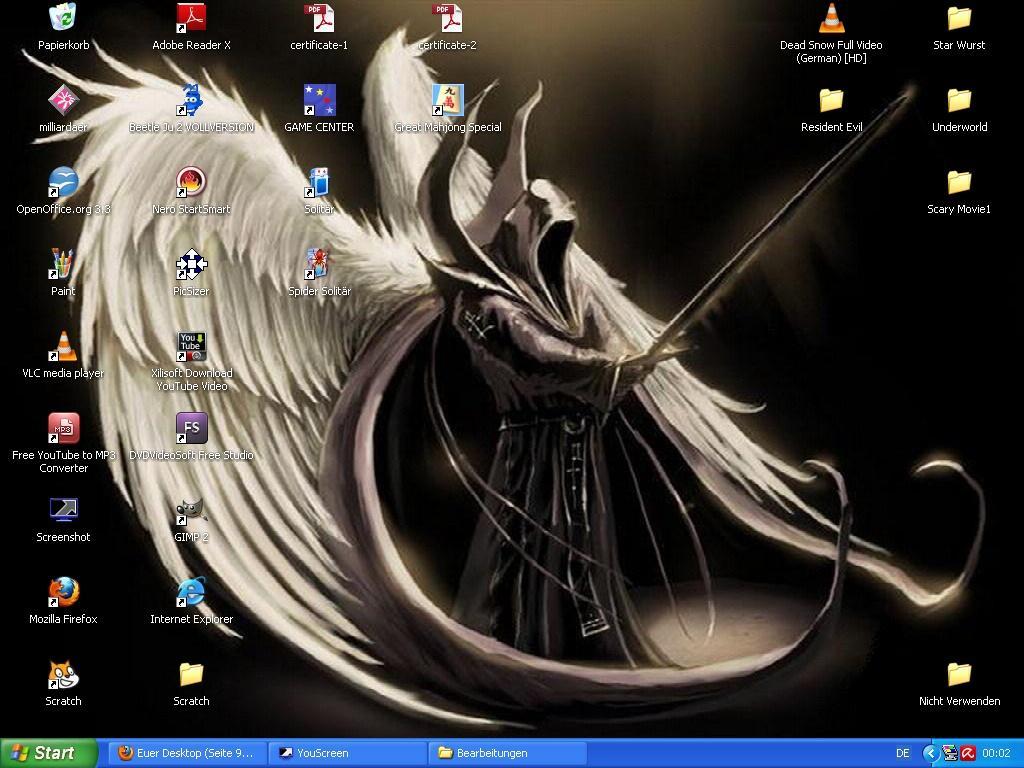
Task: Open the Nicht Verwenden folder
Action: tap(959, 674)
